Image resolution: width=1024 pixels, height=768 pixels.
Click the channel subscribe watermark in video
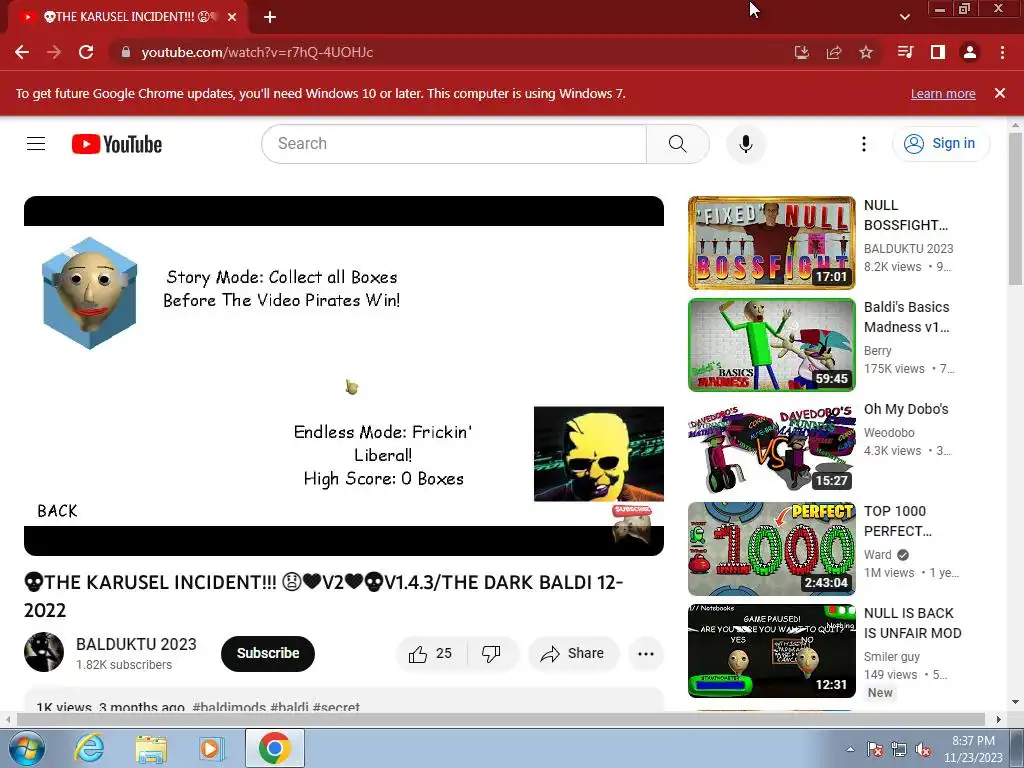632,523
